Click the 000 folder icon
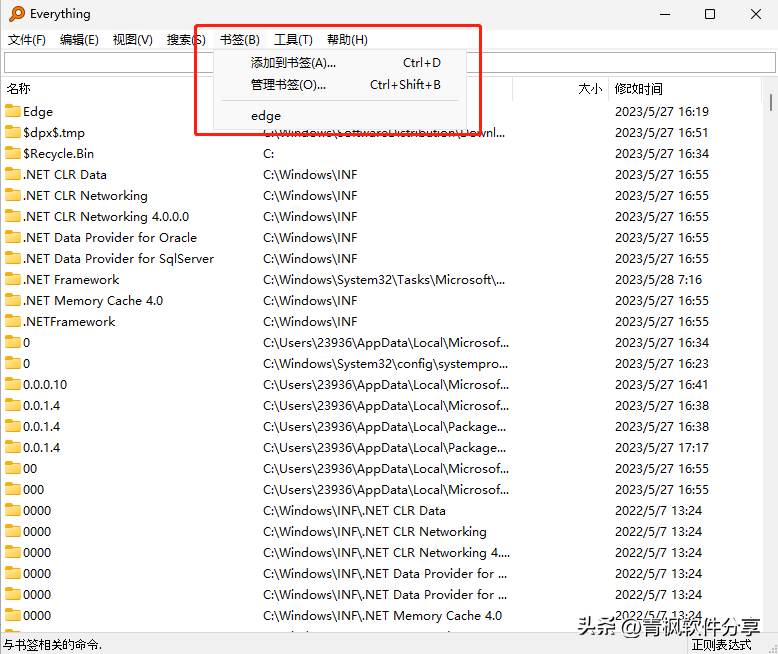 pos(13,489)
